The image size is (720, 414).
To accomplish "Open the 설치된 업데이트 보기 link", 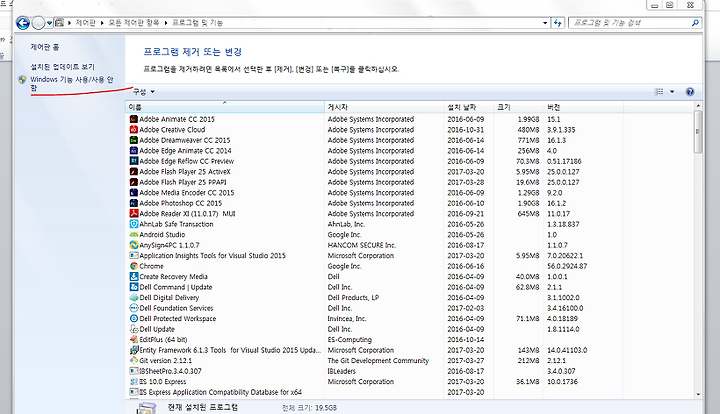I will [x=62, y=67].
